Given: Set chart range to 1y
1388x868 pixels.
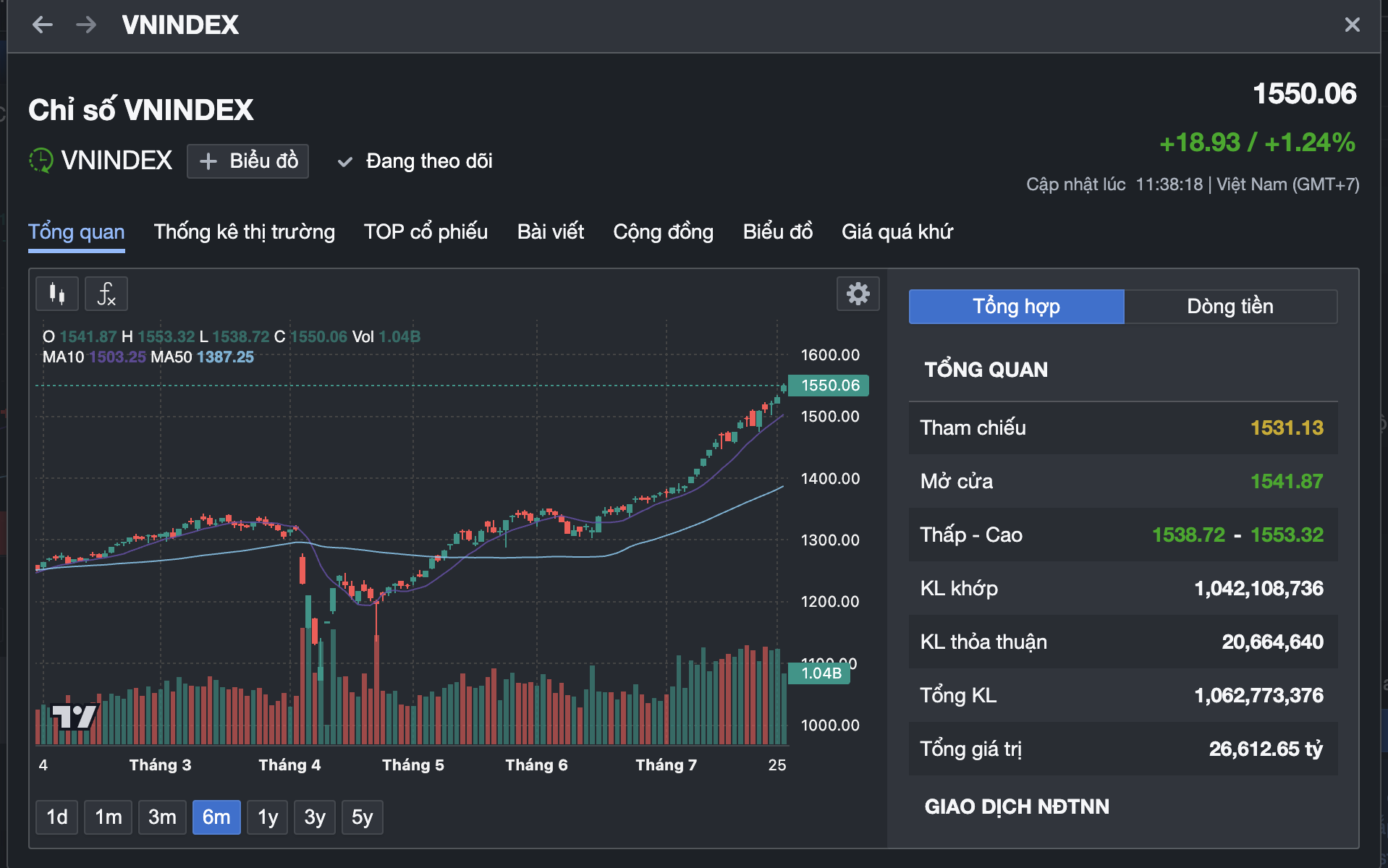Looking at the screenshot, I should click(267, 817).
